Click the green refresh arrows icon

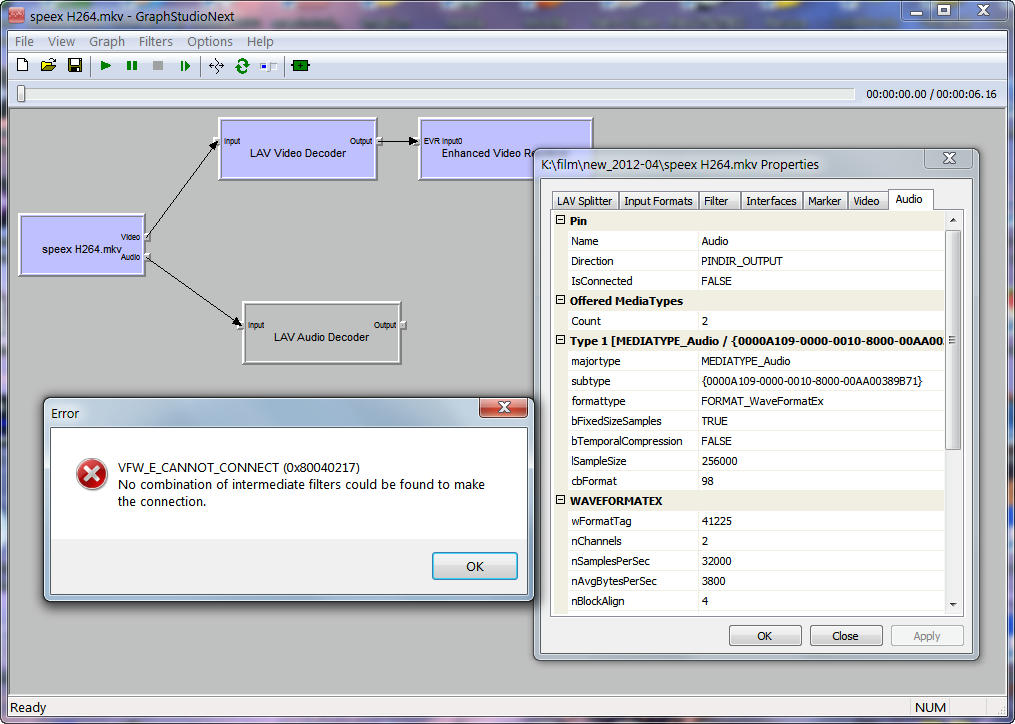click(242, 66)
